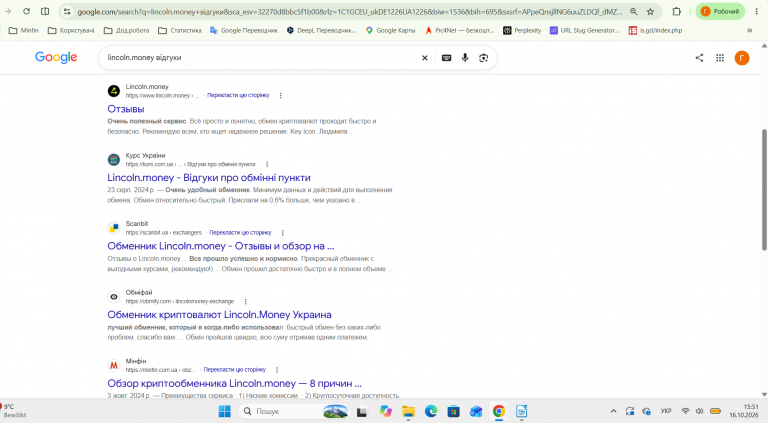Open the URL Slug Generator bookmark
Viewport: 768px width, 423px height.
[584, 30]
